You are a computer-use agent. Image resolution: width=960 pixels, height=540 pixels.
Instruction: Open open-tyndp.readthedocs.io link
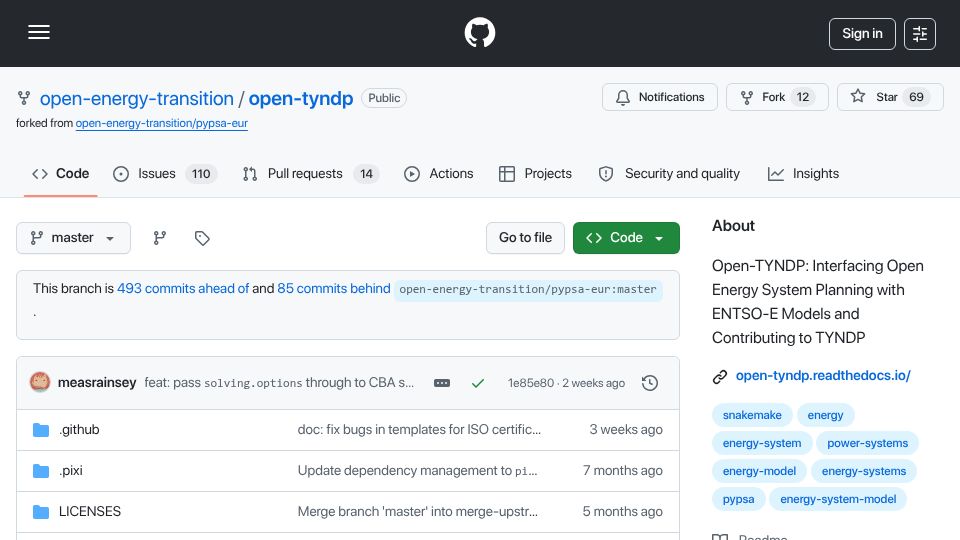[823, 375]
